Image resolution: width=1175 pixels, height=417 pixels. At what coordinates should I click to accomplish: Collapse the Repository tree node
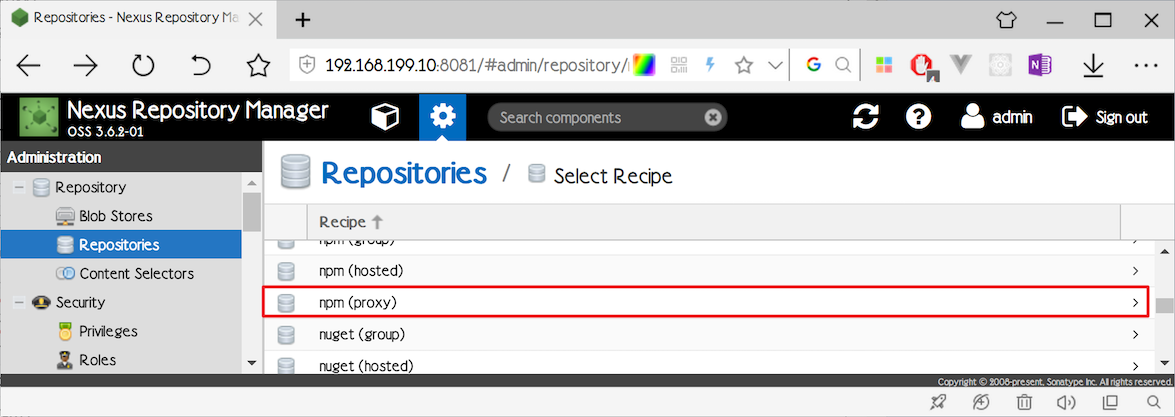coord(19,187)
